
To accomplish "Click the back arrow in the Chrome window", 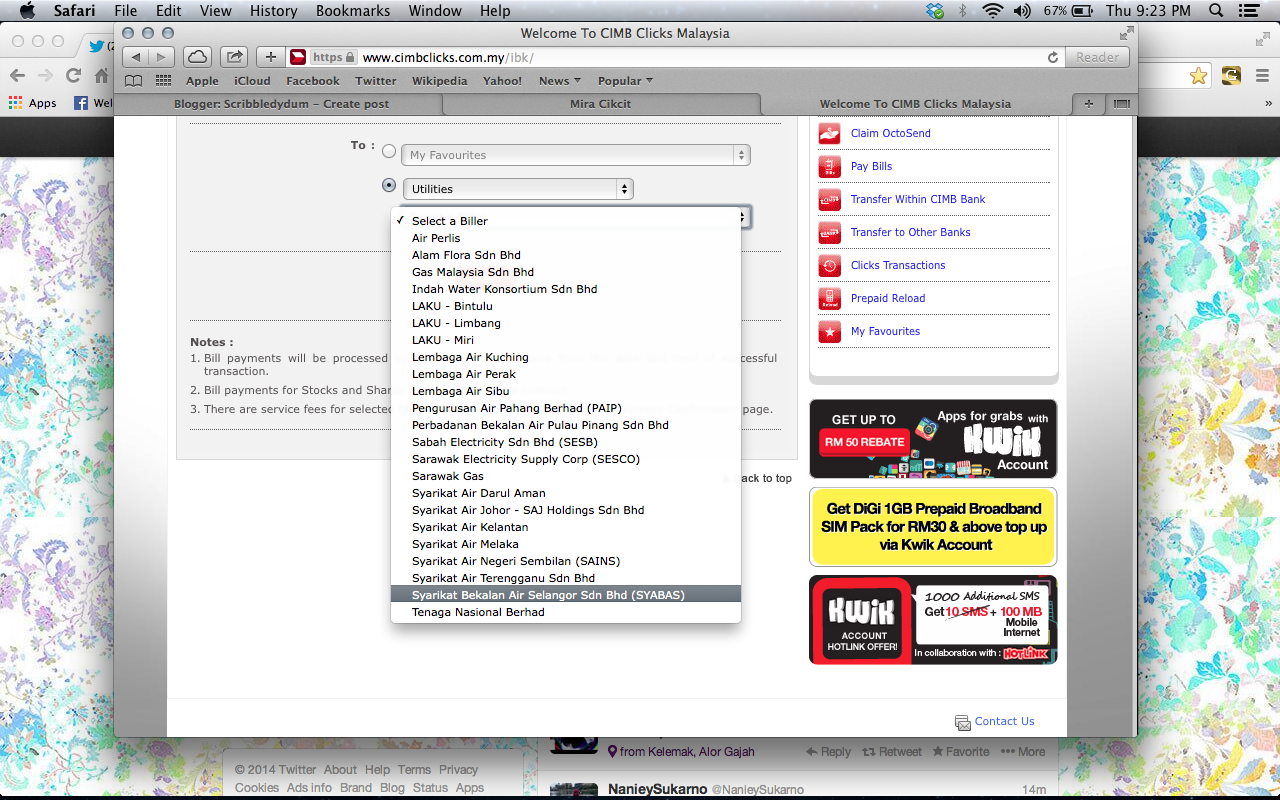I will tap(17, 75).
